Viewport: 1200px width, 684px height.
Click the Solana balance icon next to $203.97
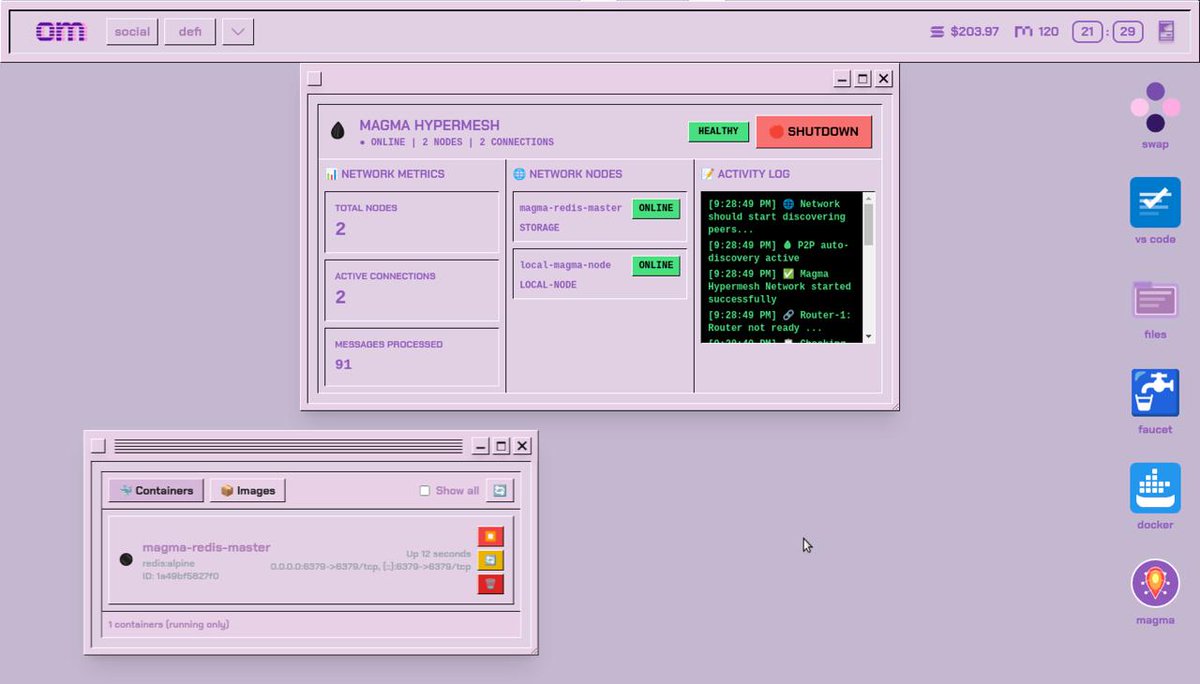(937, 32)
